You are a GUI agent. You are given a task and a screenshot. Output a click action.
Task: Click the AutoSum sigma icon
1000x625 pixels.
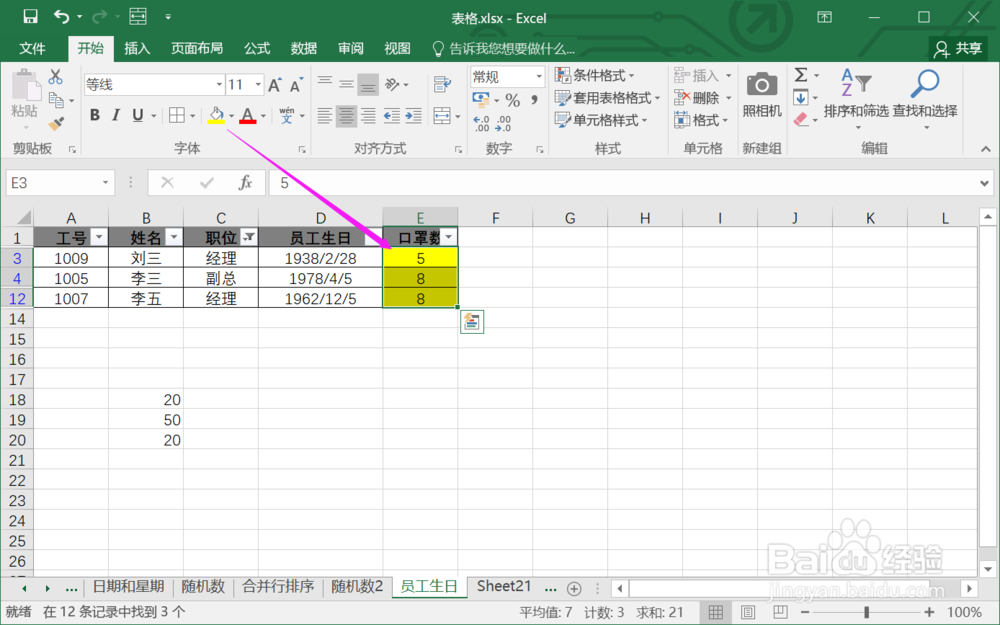801,75
